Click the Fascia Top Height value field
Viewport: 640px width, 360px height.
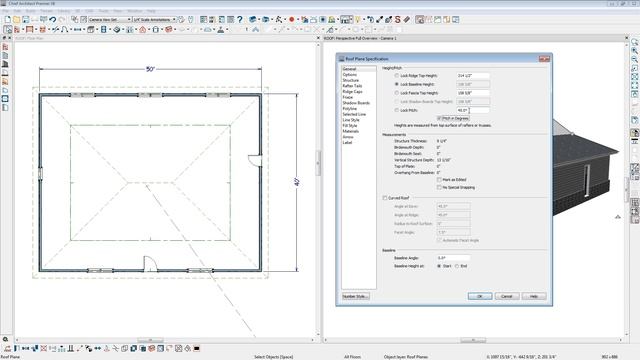point(473,93)
